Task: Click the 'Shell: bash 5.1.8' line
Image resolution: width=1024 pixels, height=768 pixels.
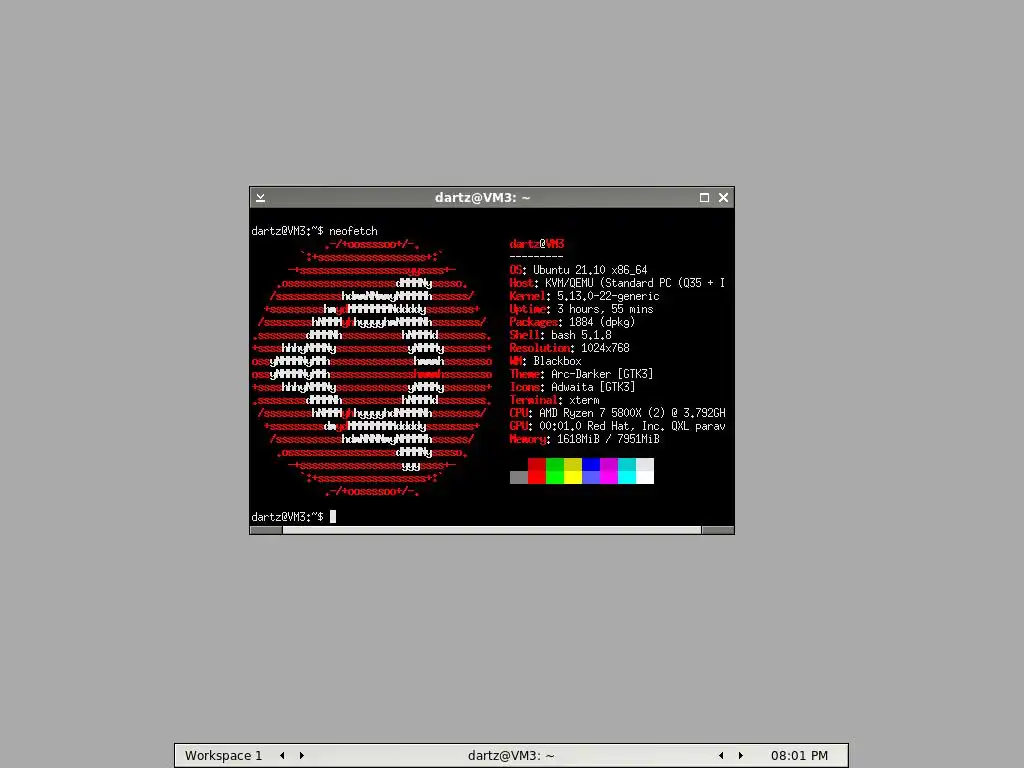Action: [560, 335]
